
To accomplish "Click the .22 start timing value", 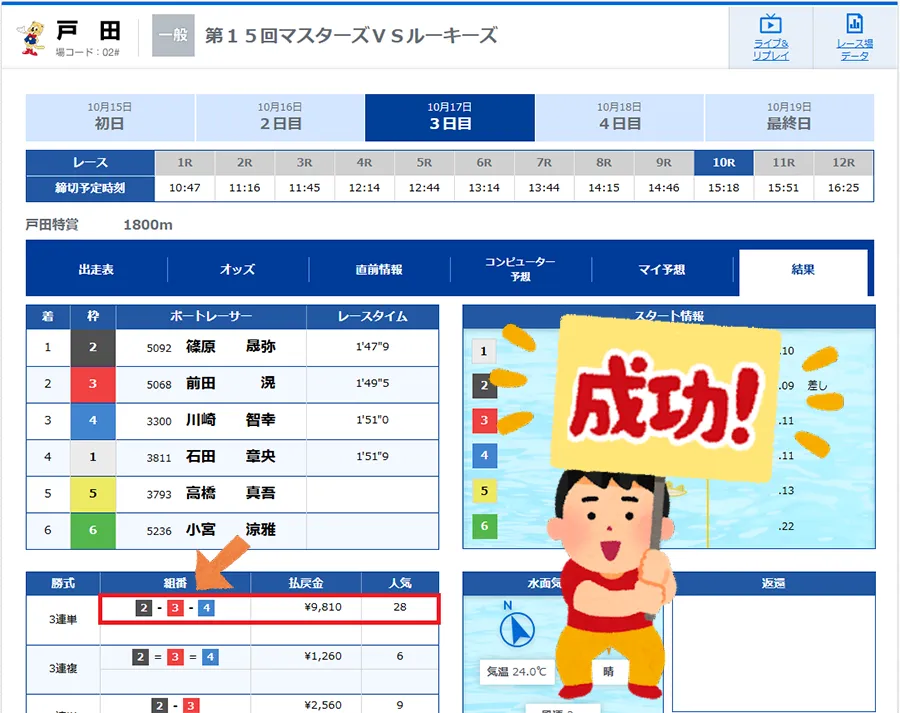I will point(786,526).
